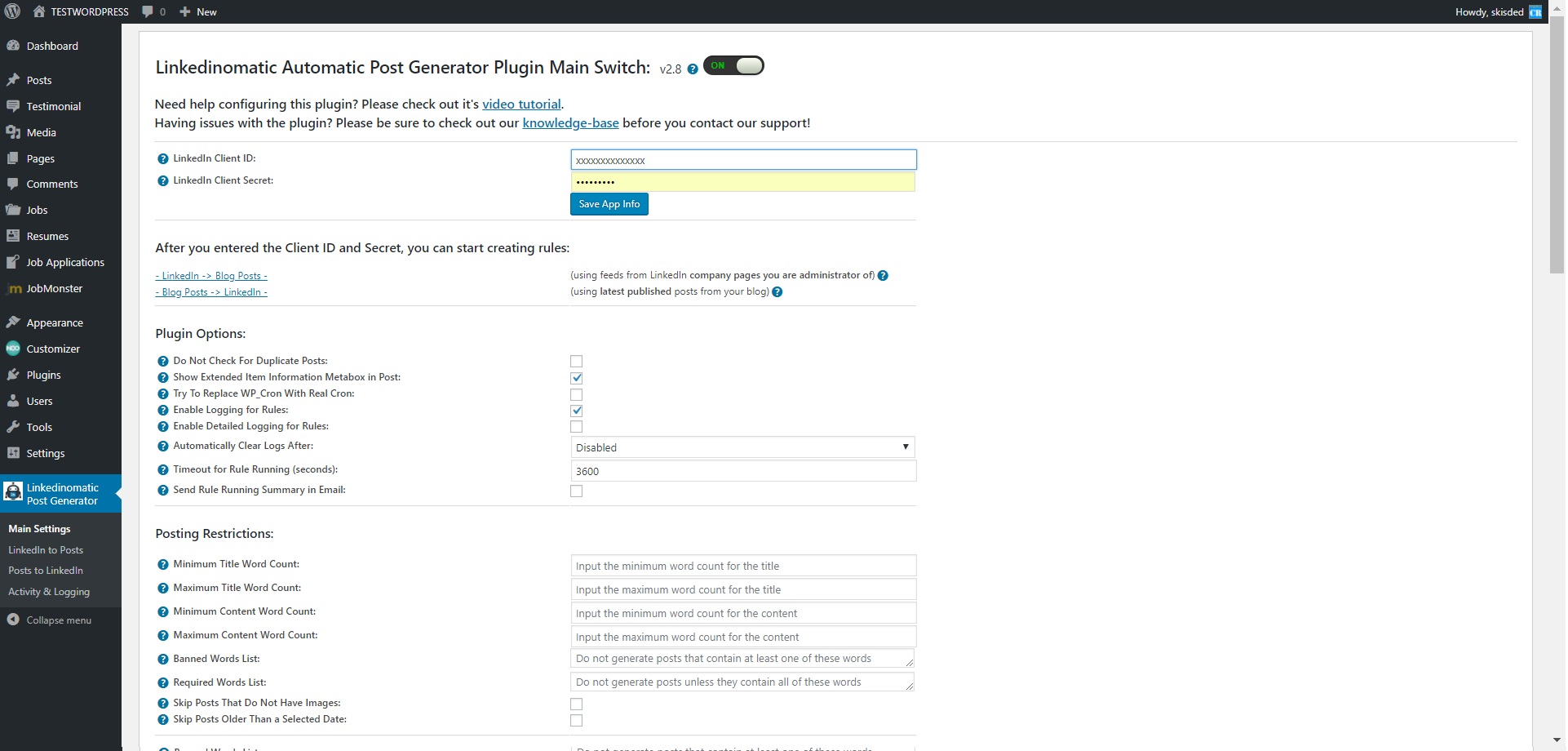
Task: Click the Maximum Title Word Count field
Action: pos(743,589)
